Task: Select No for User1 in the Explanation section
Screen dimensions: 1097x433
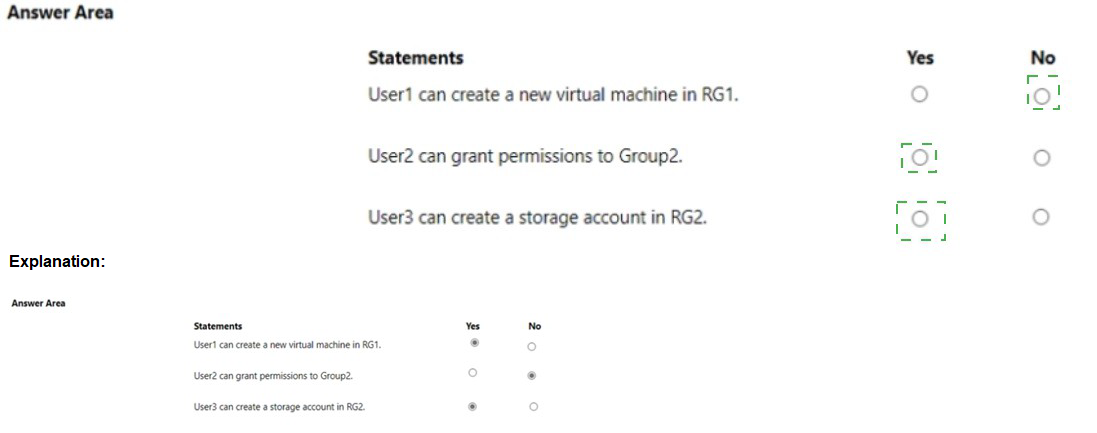Action: tap(532, 346)
